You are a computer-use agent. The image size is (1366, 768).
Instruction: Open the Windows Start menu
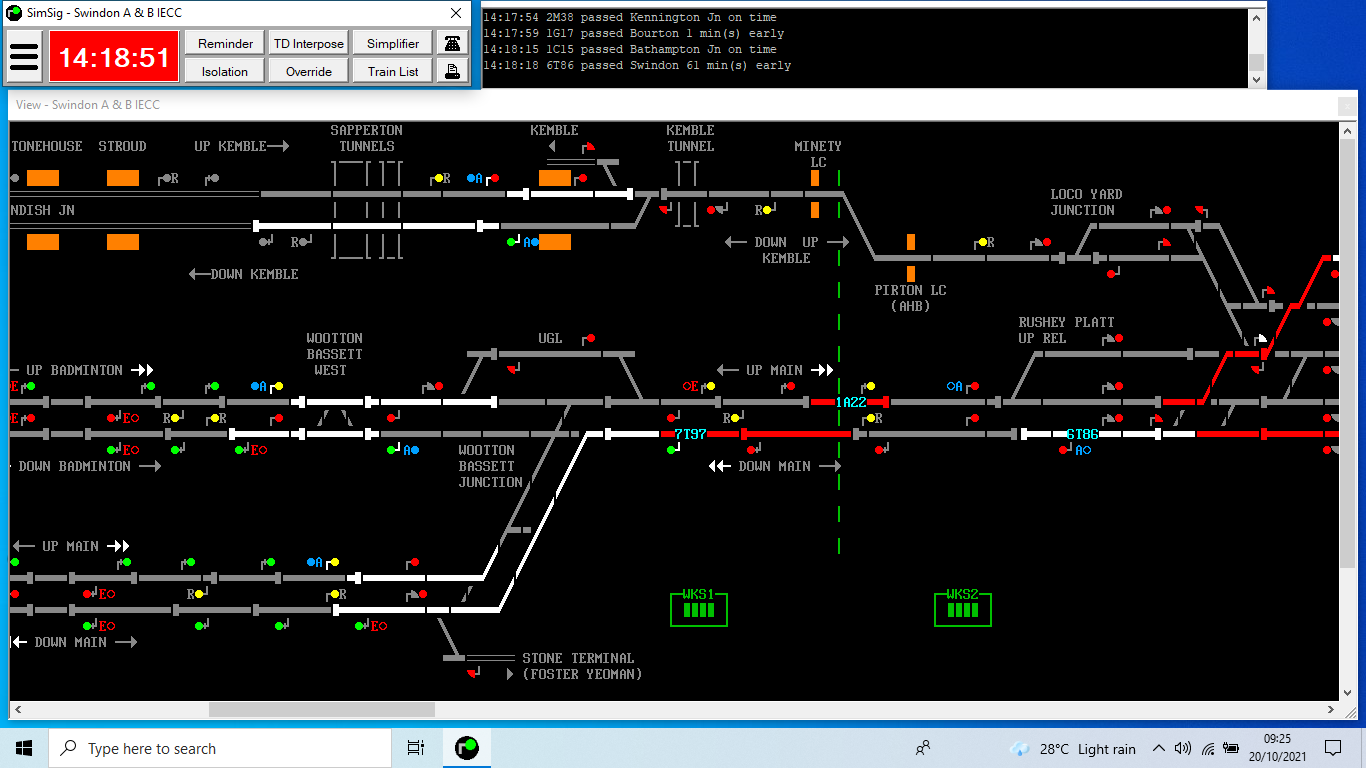pyautogui.click(x=24, y=748)
